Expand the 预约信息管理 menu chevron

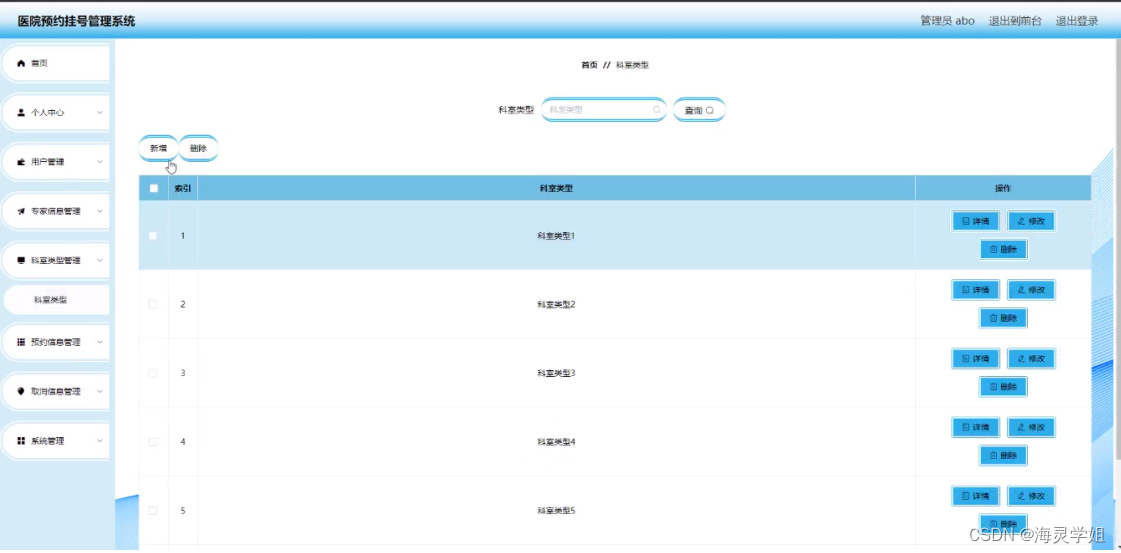point(99,342)
